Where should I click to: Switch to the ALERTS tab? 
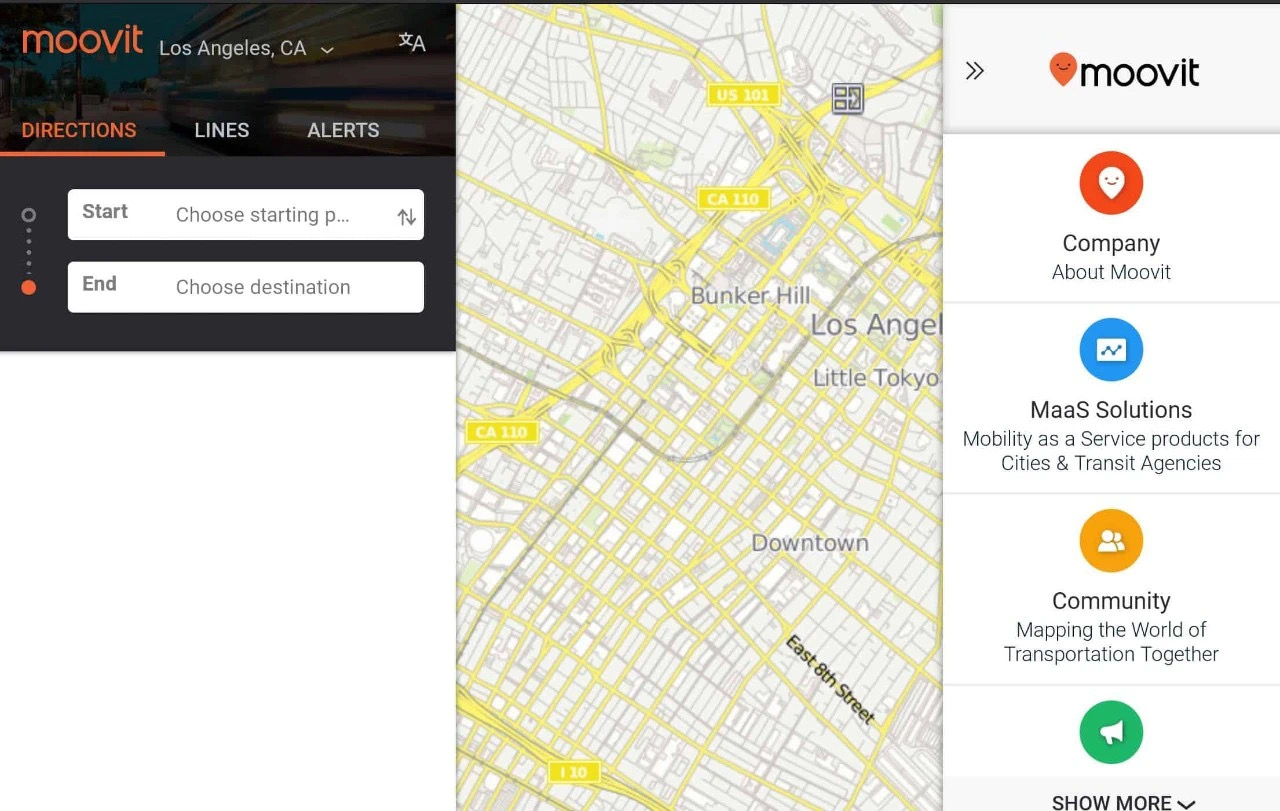tap(343, 130)
